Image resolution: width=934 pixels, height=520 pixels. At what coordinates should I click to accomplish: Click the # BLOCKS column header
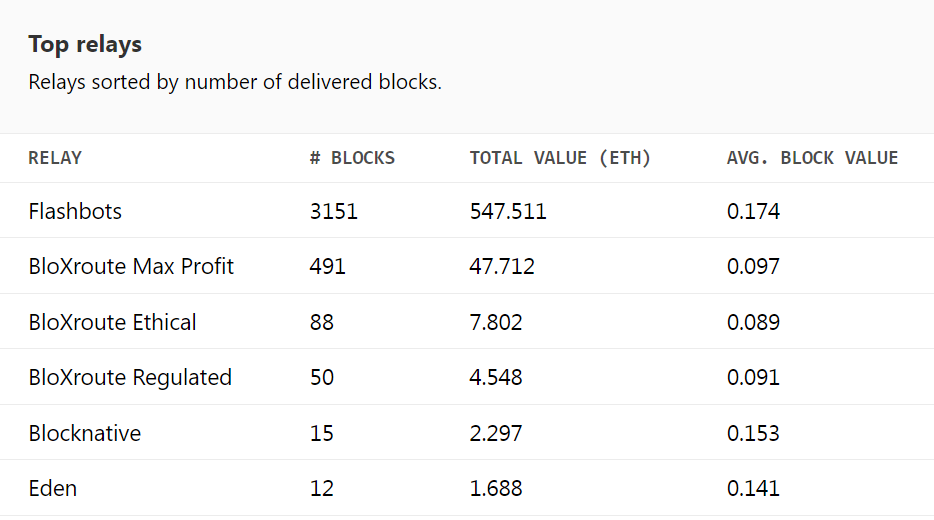pyautogui.click(x=352, y=158)
